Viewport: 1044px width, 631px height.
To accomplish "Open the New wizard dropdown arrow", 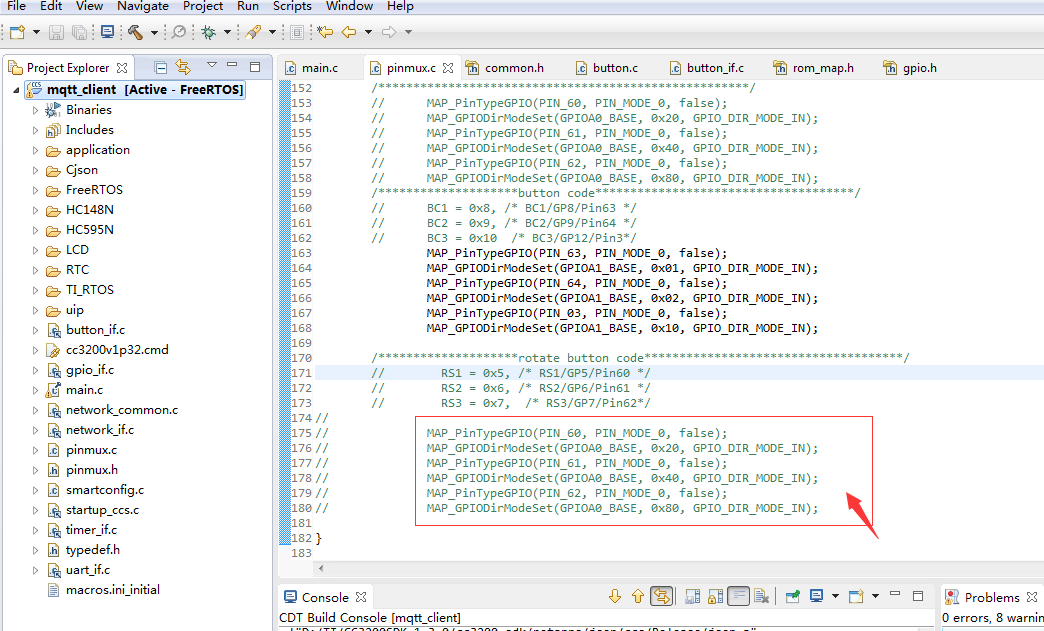I will click(x=36, y=32).
